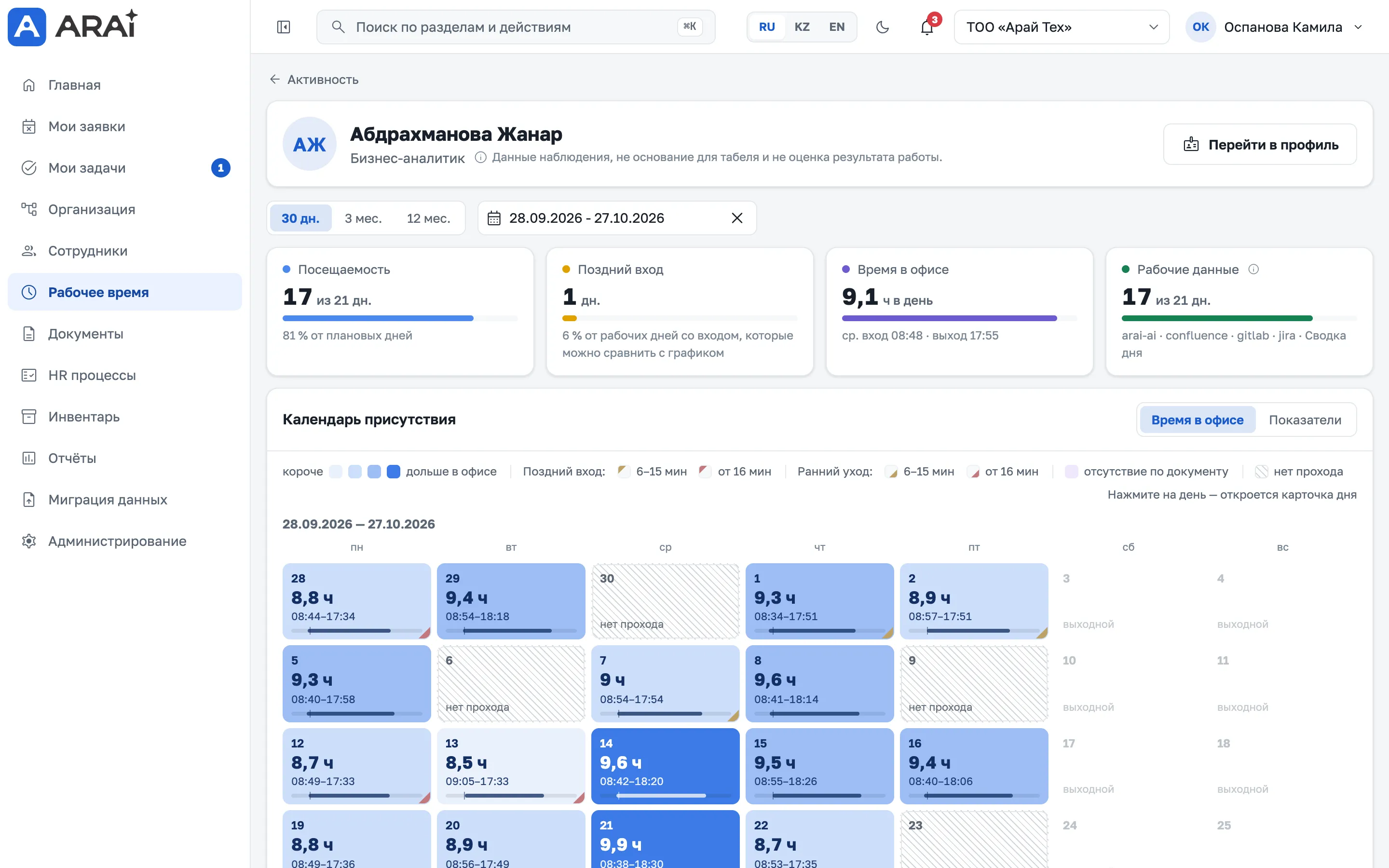The width and height of the screenshot is (1389, 868).
Task: Collapse the sidebar with the panel icon
Action: click(x=284, y=27)
